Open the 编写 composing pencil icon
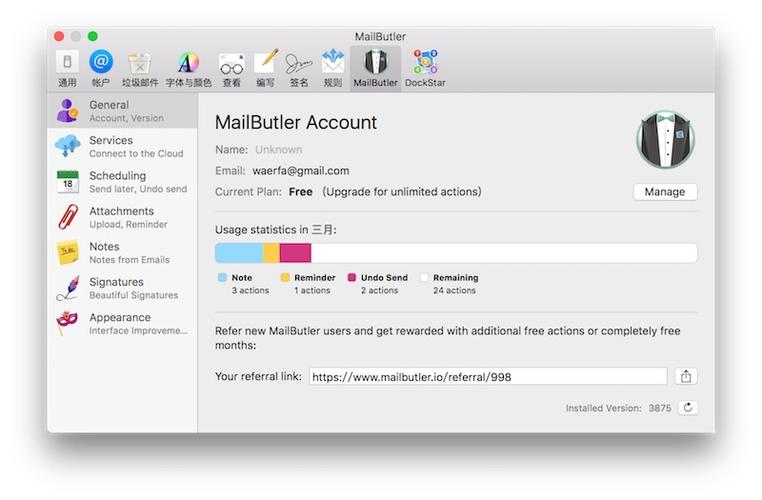Image resolution: width=762 pixels, height=500 pixels. [x=265, y=62]
